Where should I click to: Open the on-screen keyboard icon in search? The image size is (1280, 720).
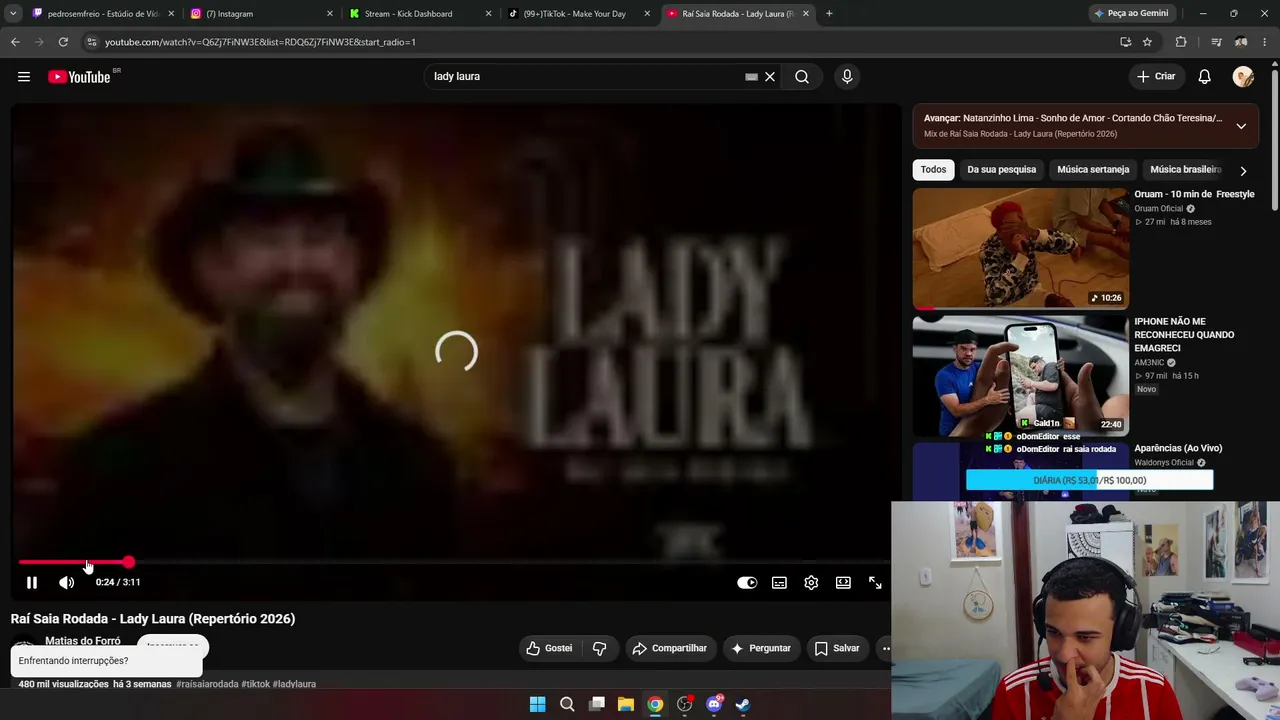pyautogui.click(x=751, y=77)
